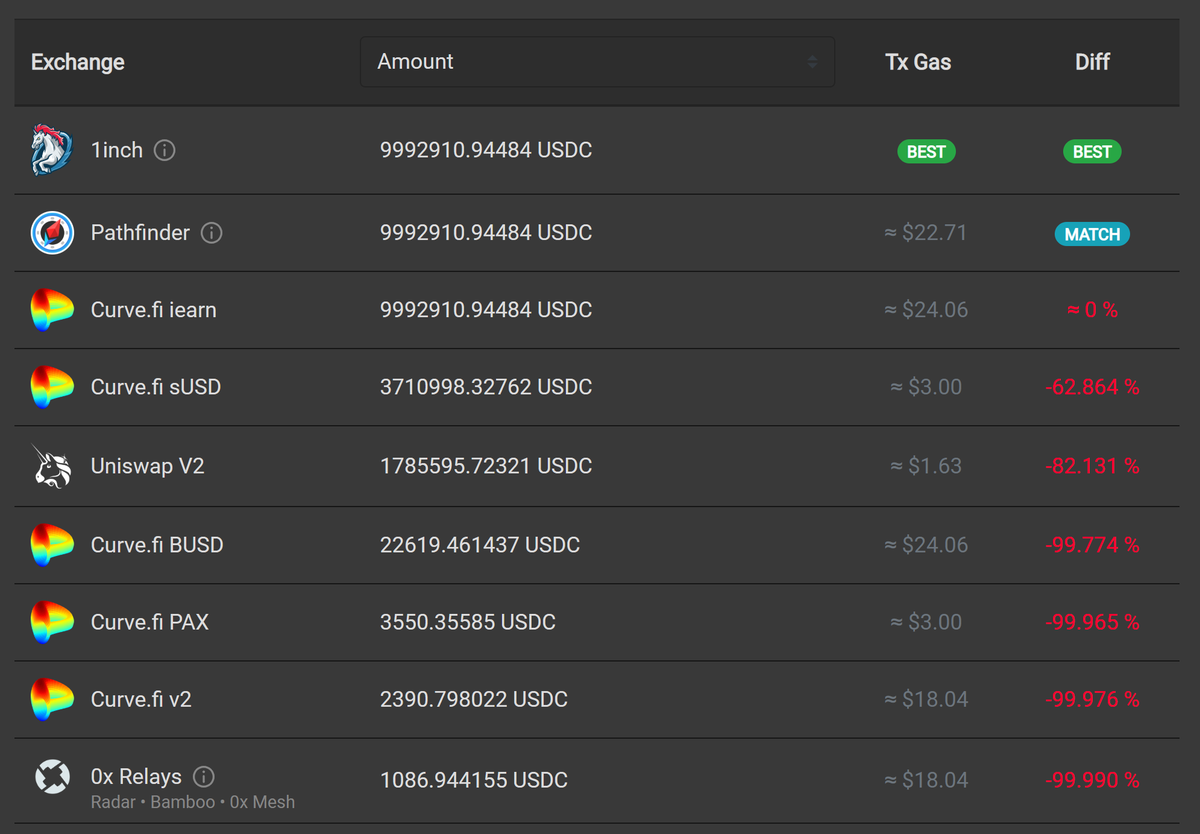Viewport: 1200px width, 834px height.
Task: Click the Tx Gas column header
Action: tap(918, 62)
